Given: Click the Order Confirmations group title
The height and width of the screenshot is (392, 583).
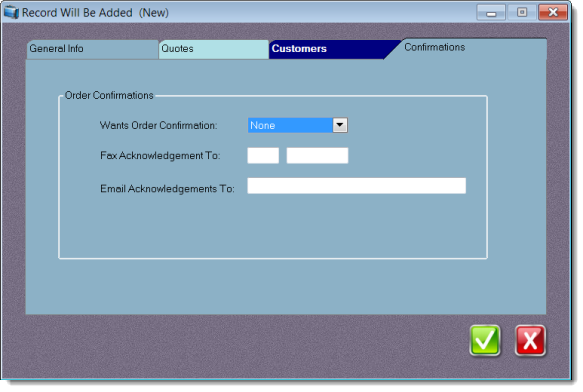Looking at the screenshot, I should click(109, 95).
